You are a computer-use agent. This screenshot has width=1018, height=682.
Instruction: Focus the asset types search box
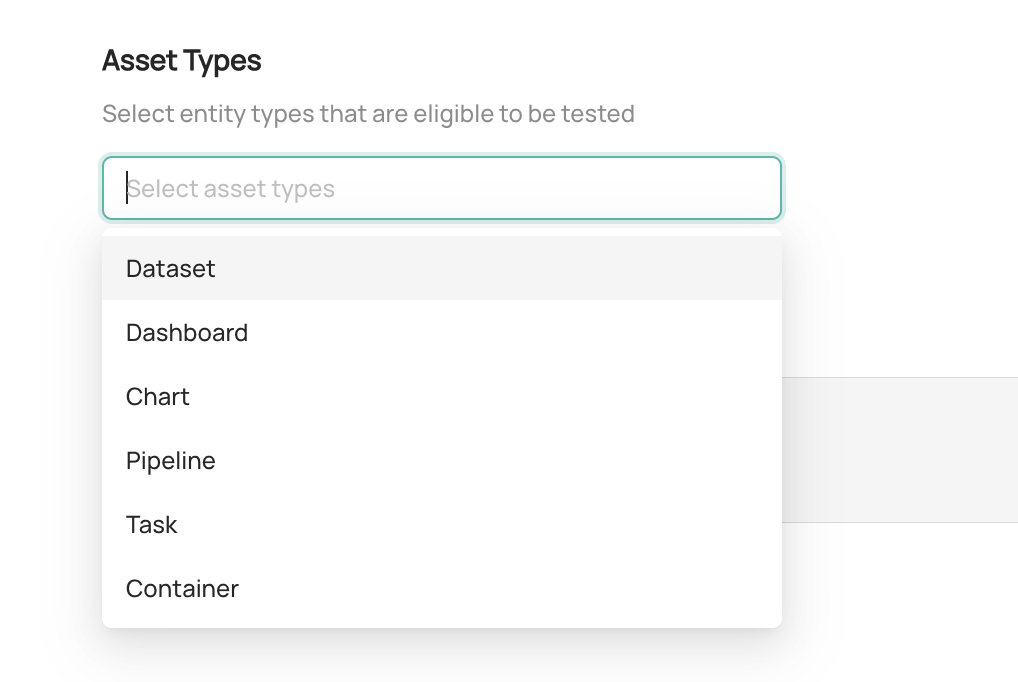[x=441, y=188]
